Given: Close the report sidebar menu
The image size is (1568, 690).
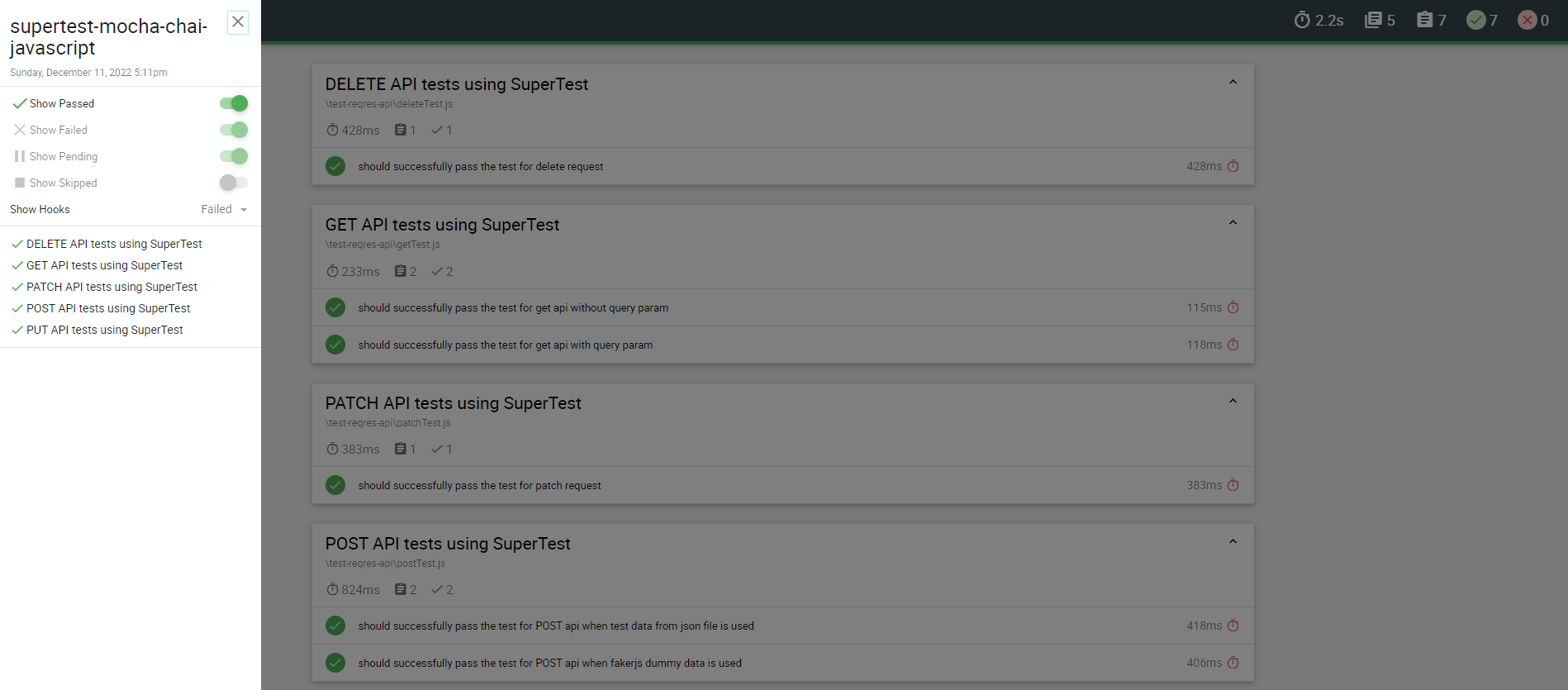Looking at the screenshot, I should point(238,22).
